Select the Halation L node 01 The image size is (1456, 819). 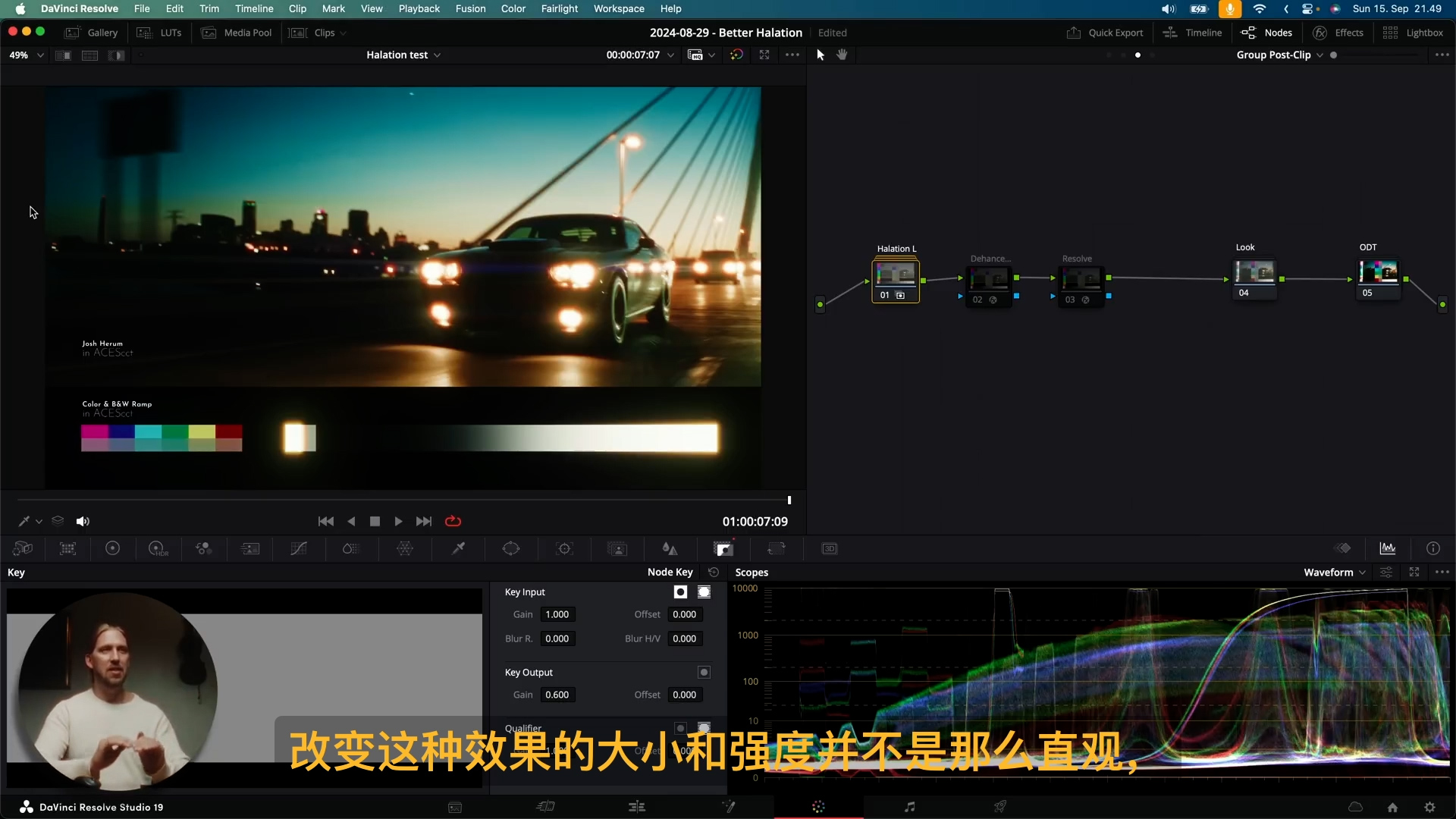point(896,280)
